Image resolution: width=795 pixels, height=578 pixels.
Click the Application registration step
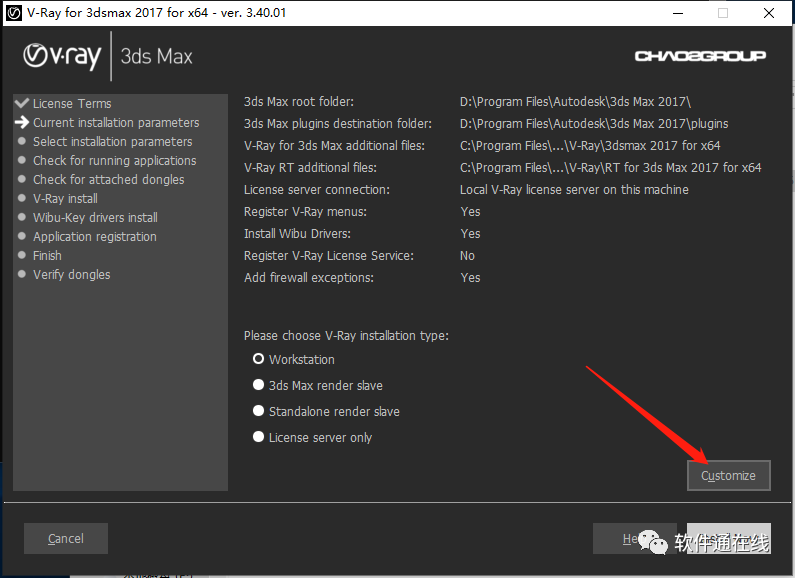coord(95,237)
